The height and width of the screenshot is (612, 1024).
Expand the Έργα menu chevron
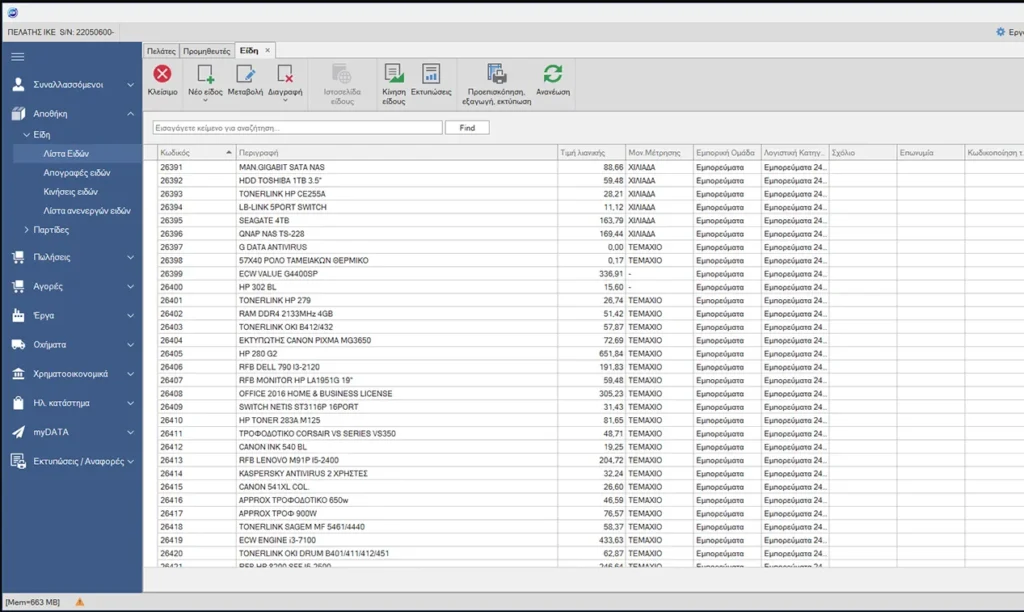pyautogui.click(x=131, y=315)
